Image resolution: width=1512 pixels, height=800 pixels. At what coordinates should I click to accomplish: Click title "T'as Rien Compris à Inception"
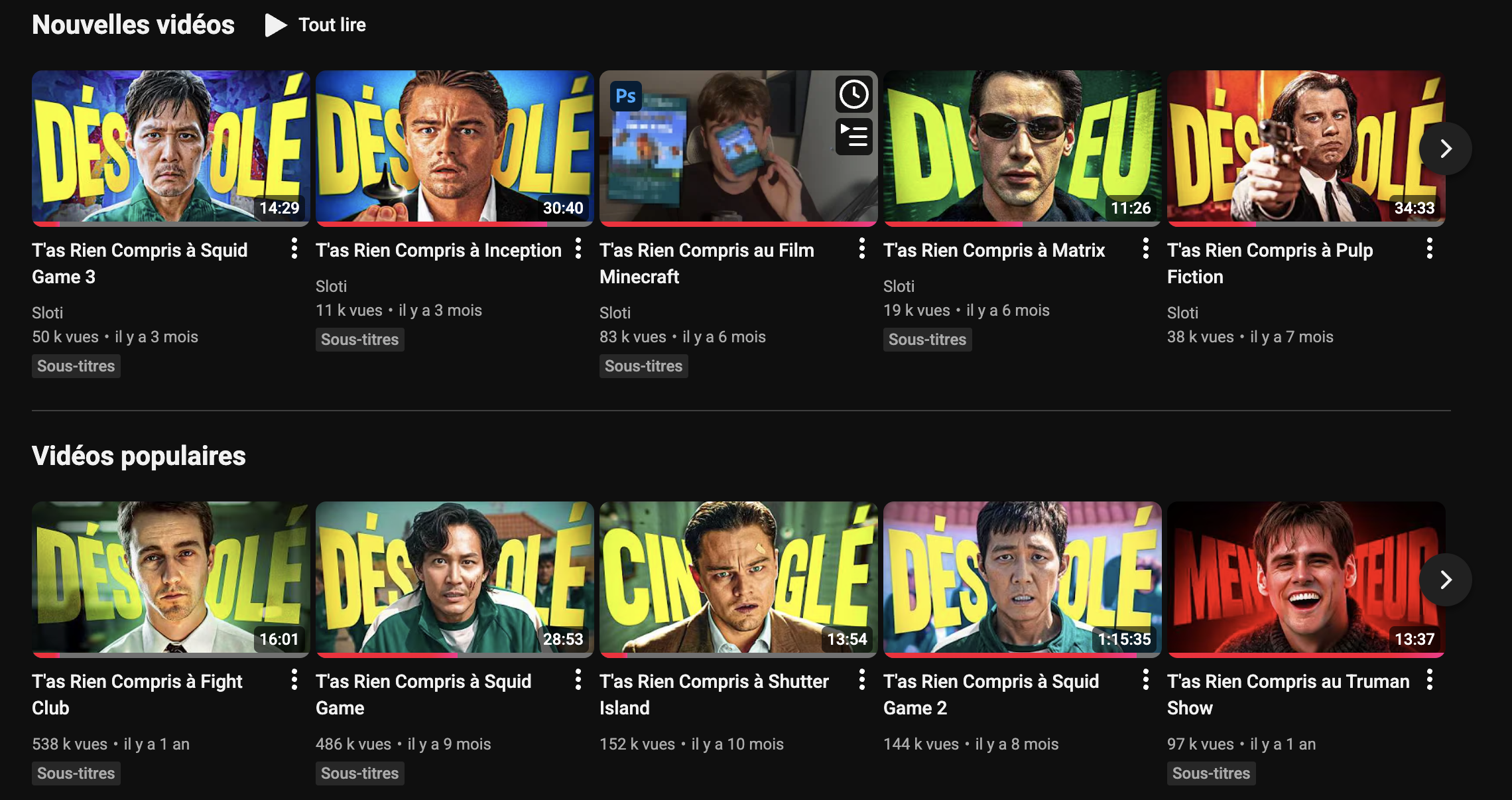click(x=438, y=251)
